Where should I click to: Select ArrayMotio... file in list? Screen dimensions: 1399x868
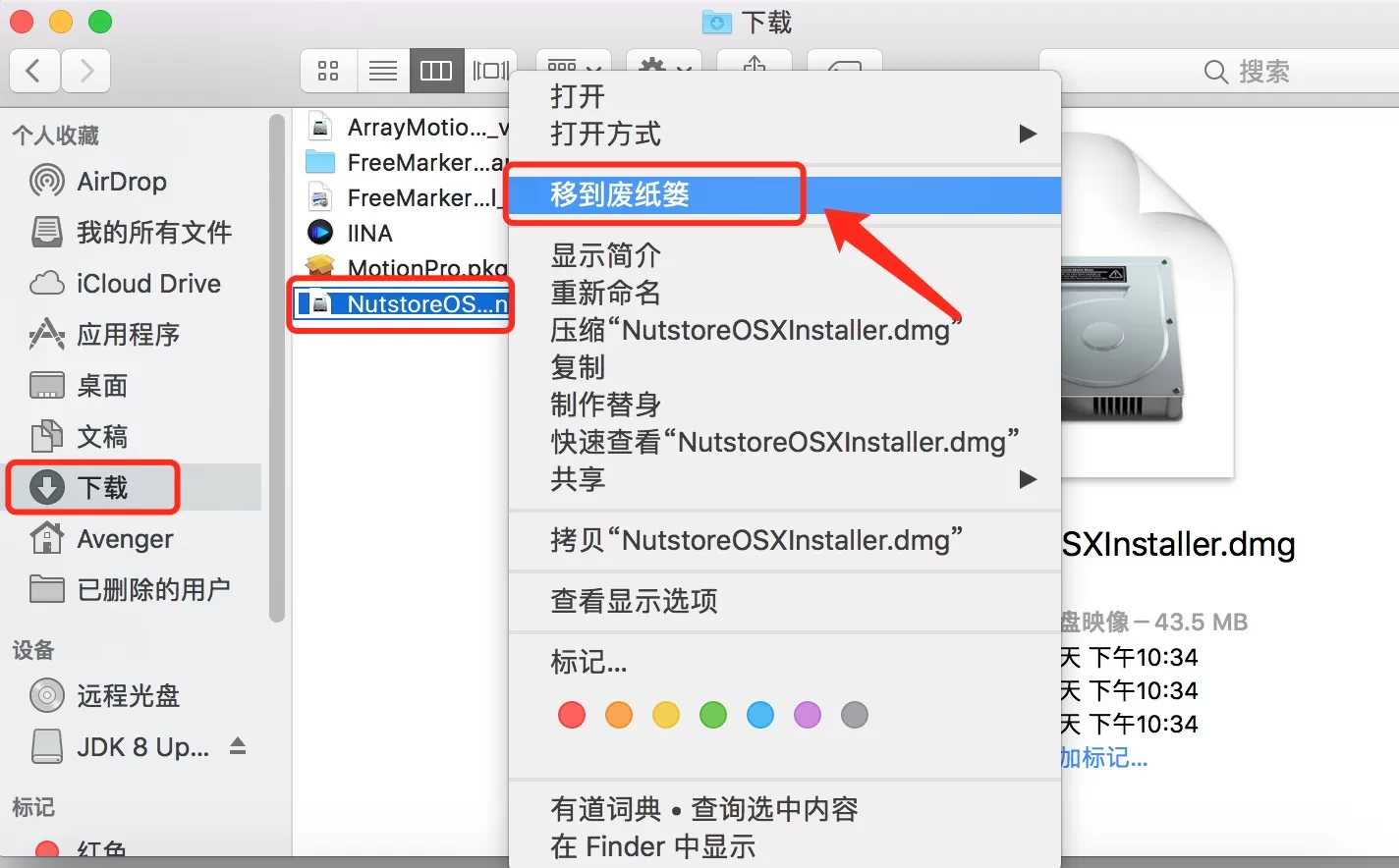pyautogui.click(x=408, y=127)
